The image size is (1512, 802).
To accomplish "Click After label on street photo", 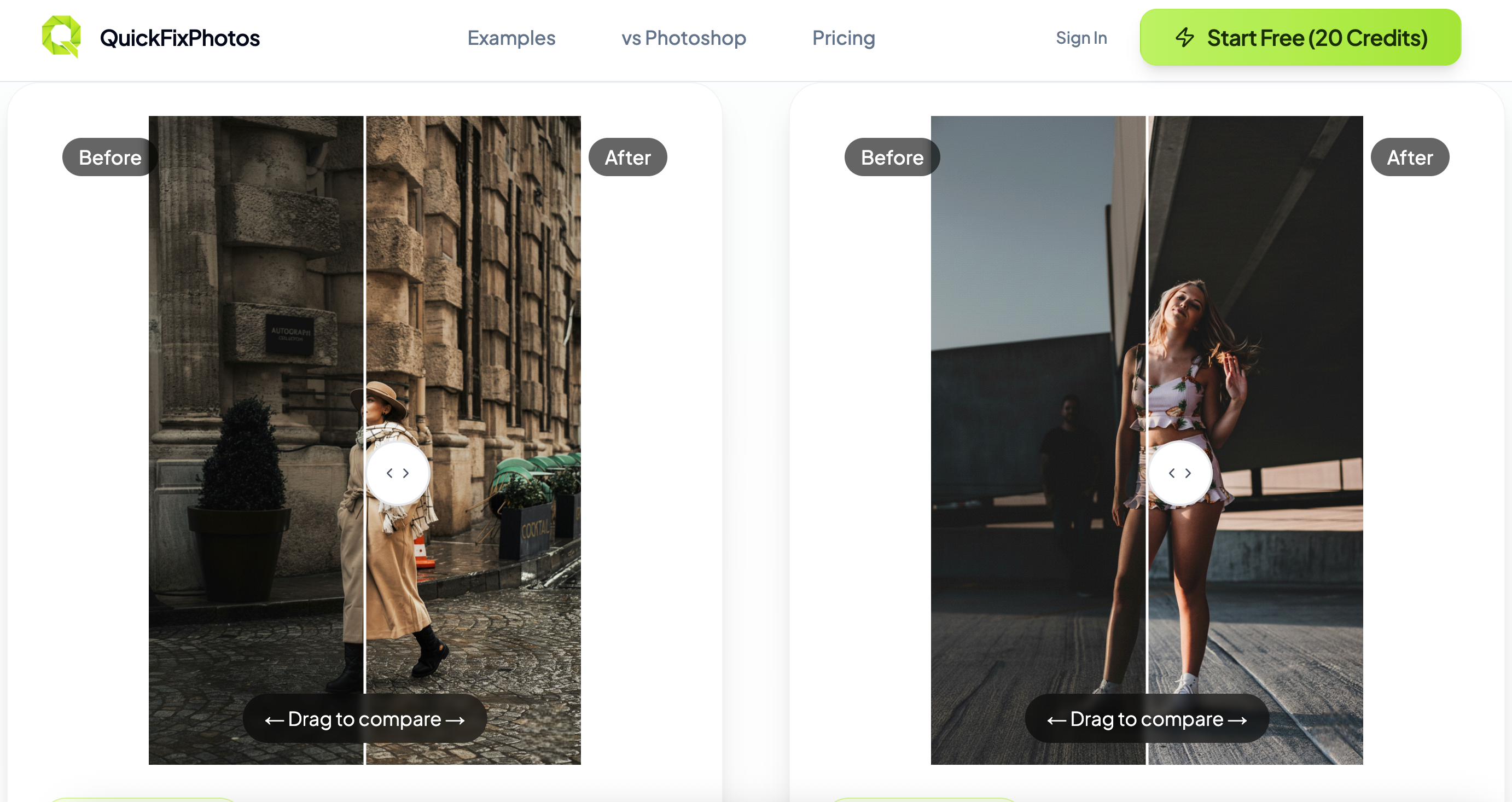I will [x=627, y=158].
